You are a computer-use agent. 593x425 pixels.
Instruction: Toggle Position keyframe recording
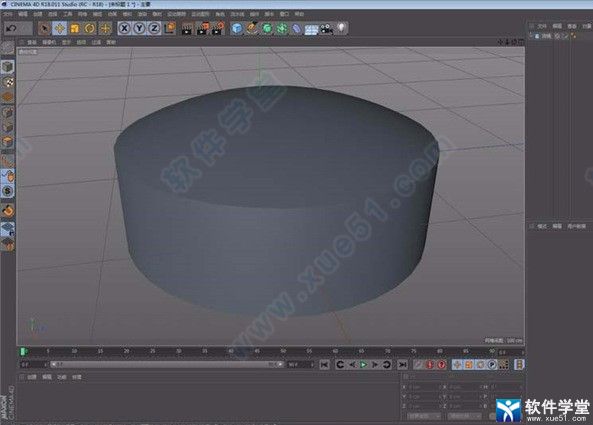coord(457,365)
